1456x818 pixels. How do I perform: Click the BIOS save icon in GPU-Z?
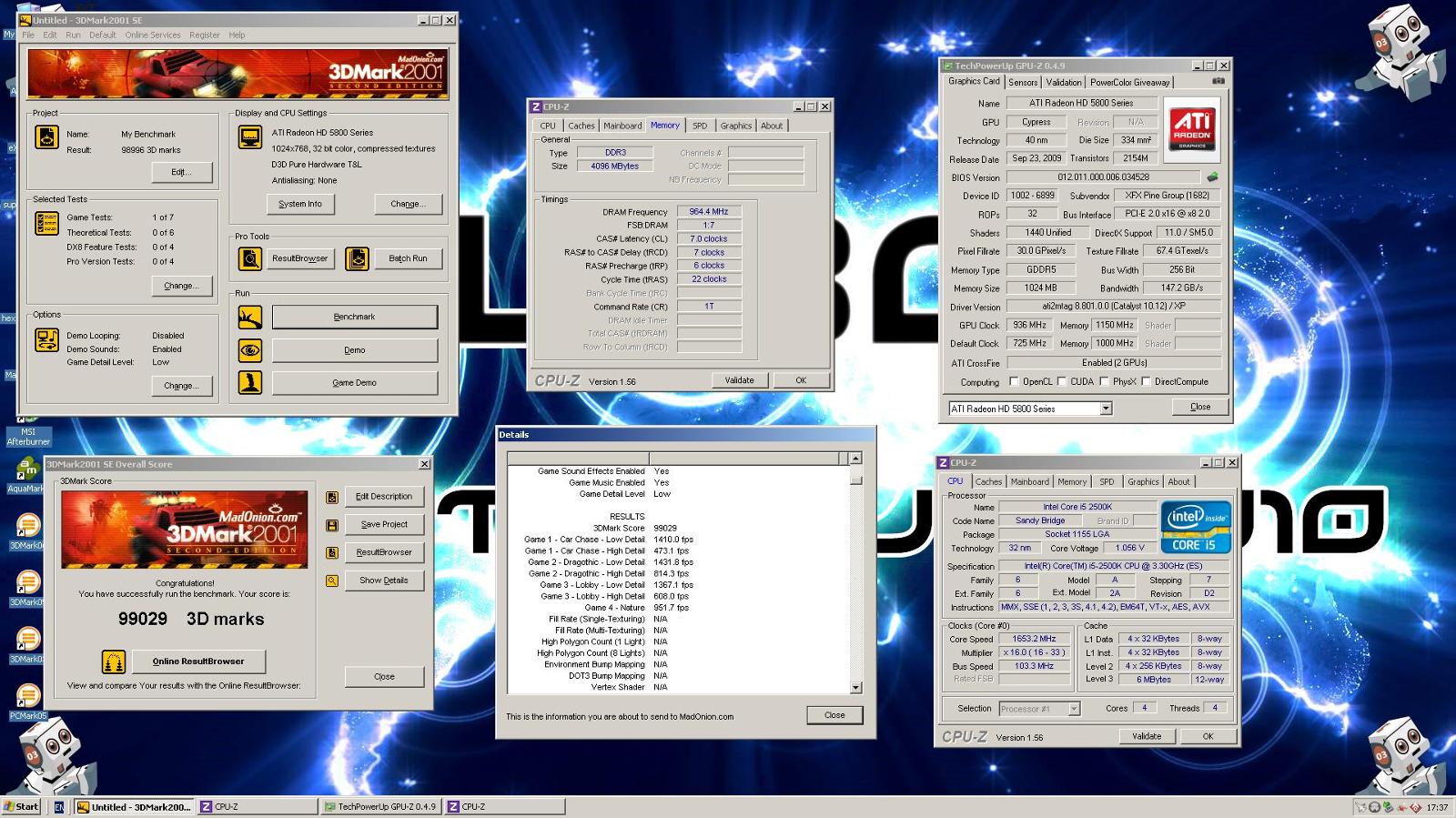click(1212, 177)
